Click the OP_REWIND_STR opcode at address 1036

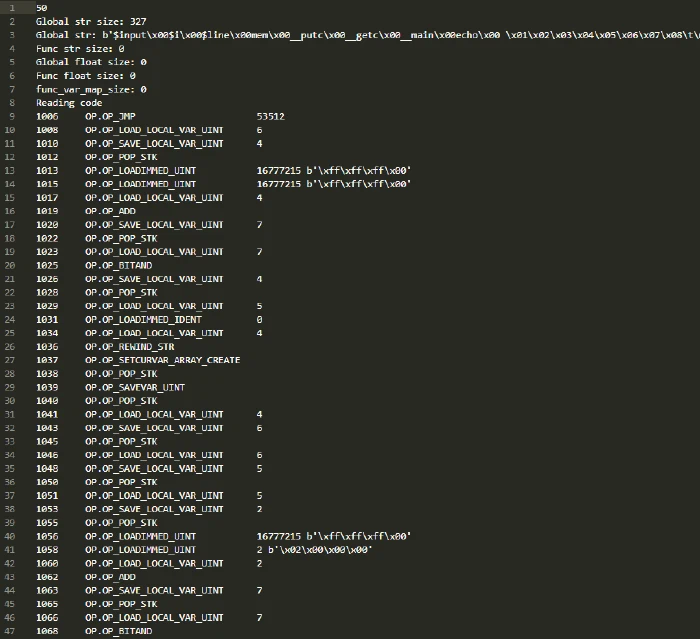(129, 347)
